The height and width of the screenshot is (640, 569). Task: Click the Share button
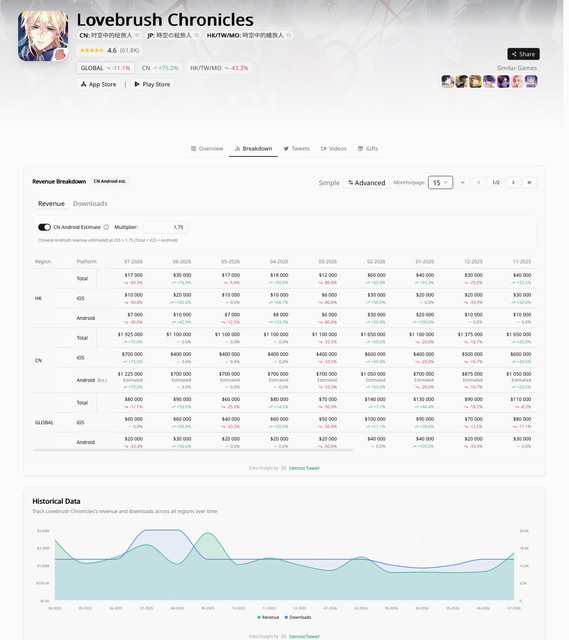click(x=523, y=54)
